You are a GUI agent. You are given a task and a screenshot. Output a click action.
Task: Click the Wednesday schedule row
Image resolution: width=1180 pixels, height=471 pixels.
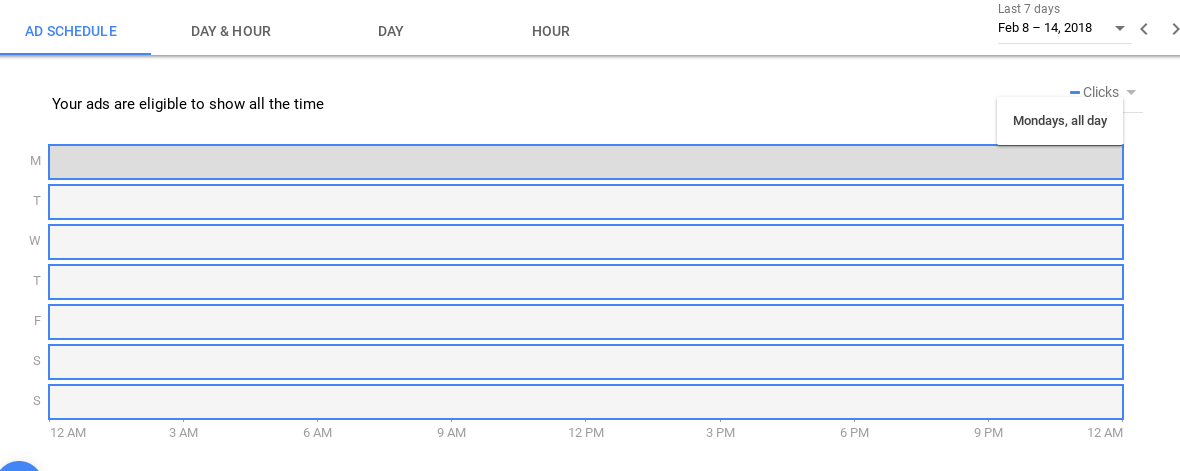click(x=585, y=242)
